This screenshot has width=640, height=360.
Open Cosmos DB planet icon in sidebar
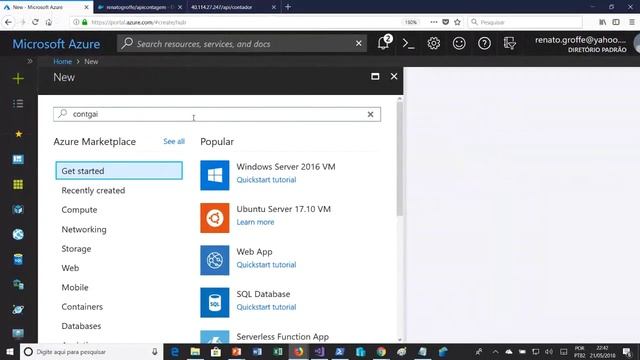[18, 309]
